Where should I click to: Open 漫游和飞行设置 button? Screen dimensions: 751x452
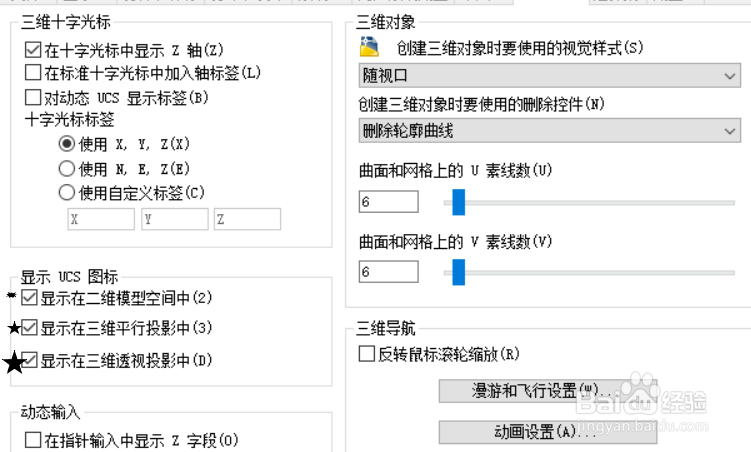[547, 391]
